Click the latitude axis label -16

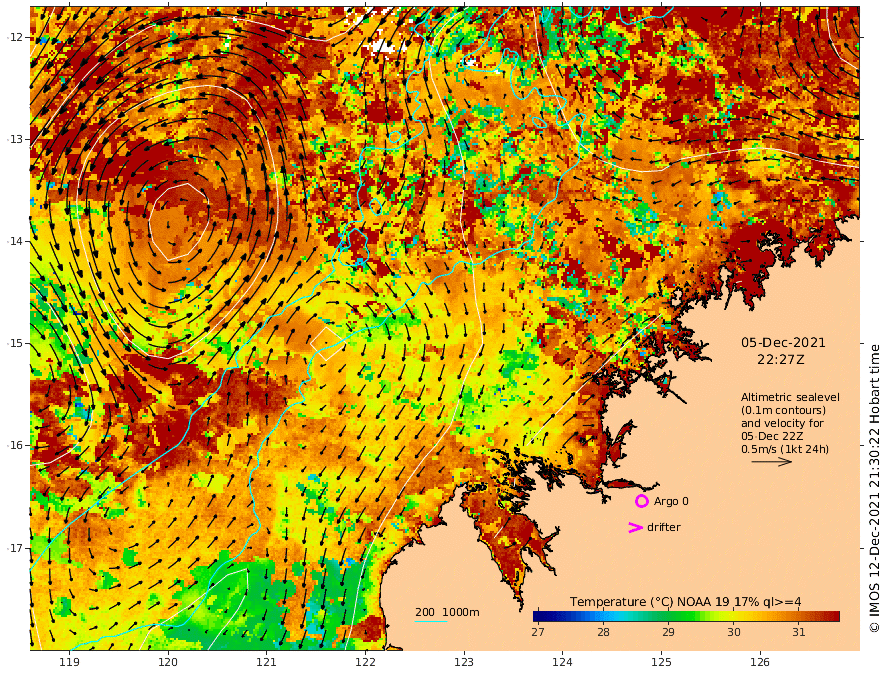16,445
